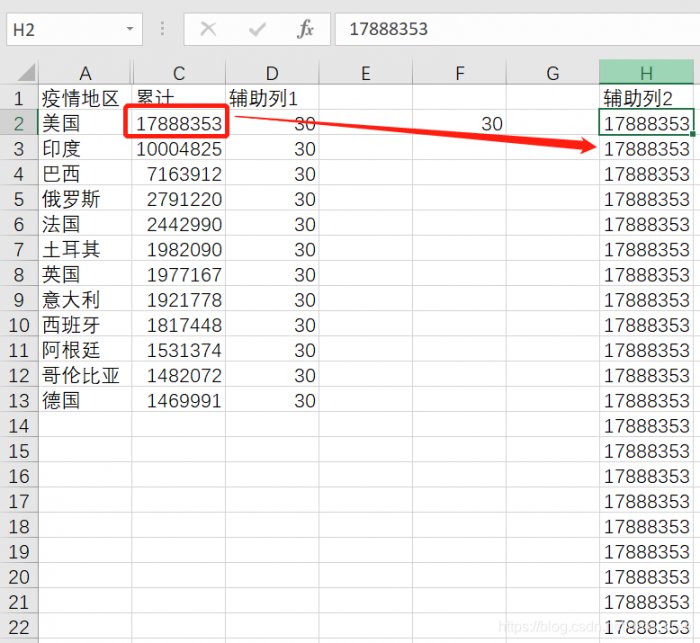This screenshot has width=700, height=643.
Task: Click the cell containing 美国
Action: [85, 124]
